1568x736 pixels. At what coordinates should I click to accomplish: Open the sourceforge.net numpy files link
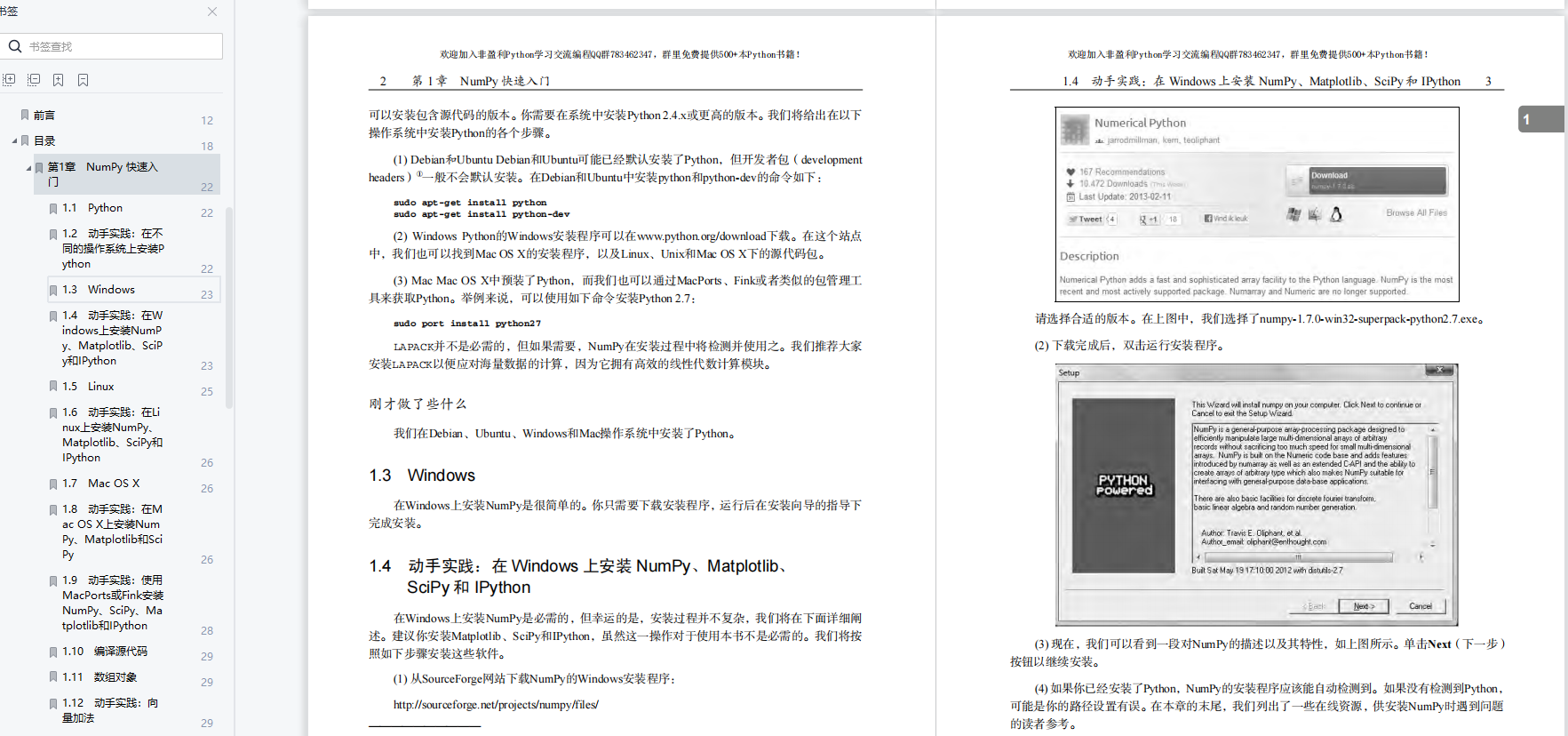click(496, 705)
